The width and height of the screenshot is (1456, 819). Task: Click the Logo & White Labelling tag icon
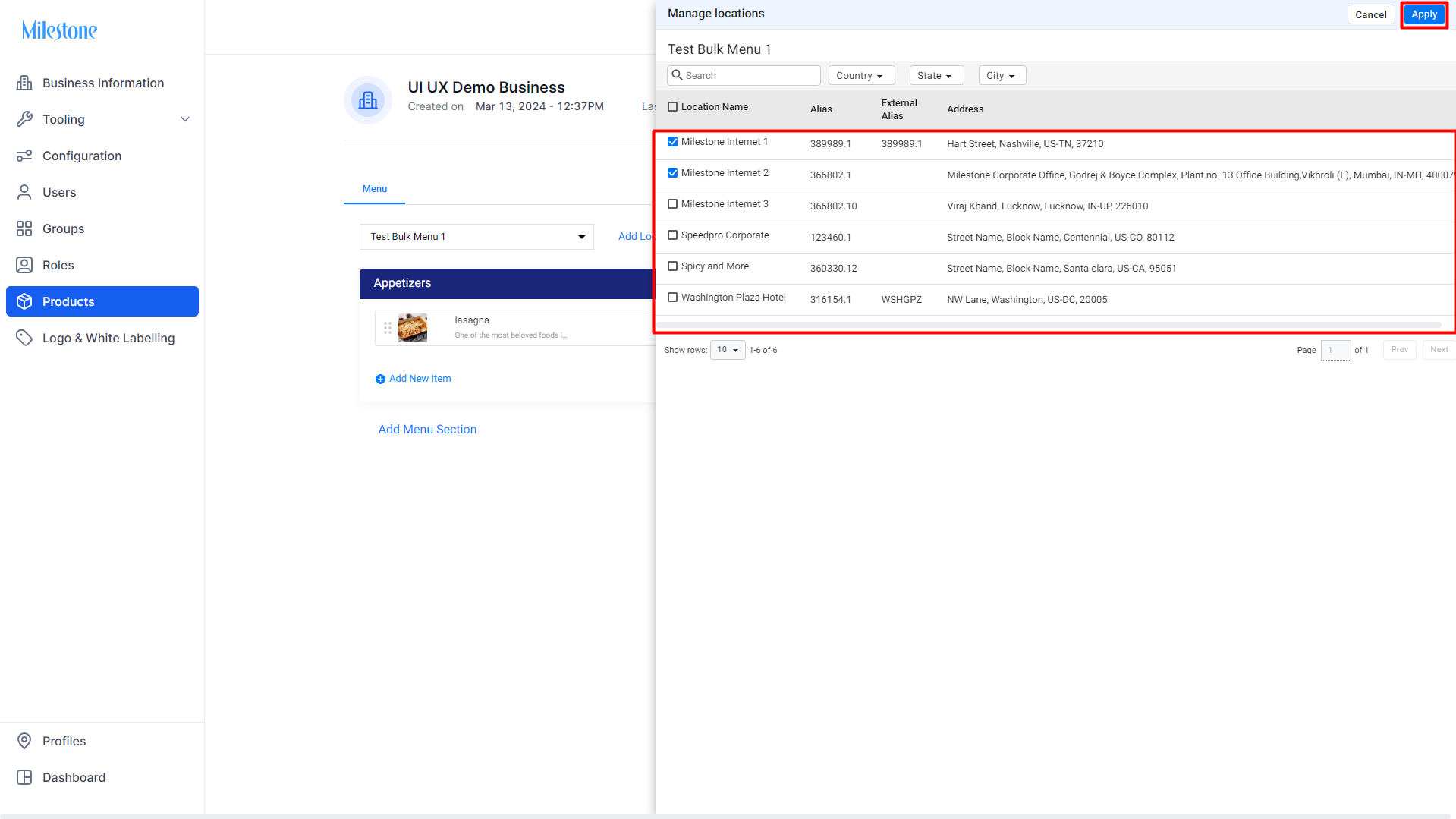(24, 338)
